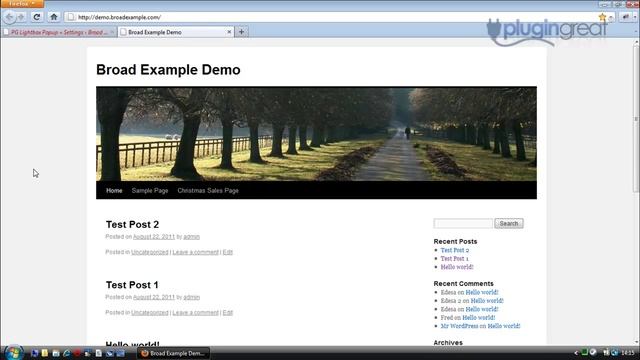Click the system clock in the taskbar

click(628, 353)
